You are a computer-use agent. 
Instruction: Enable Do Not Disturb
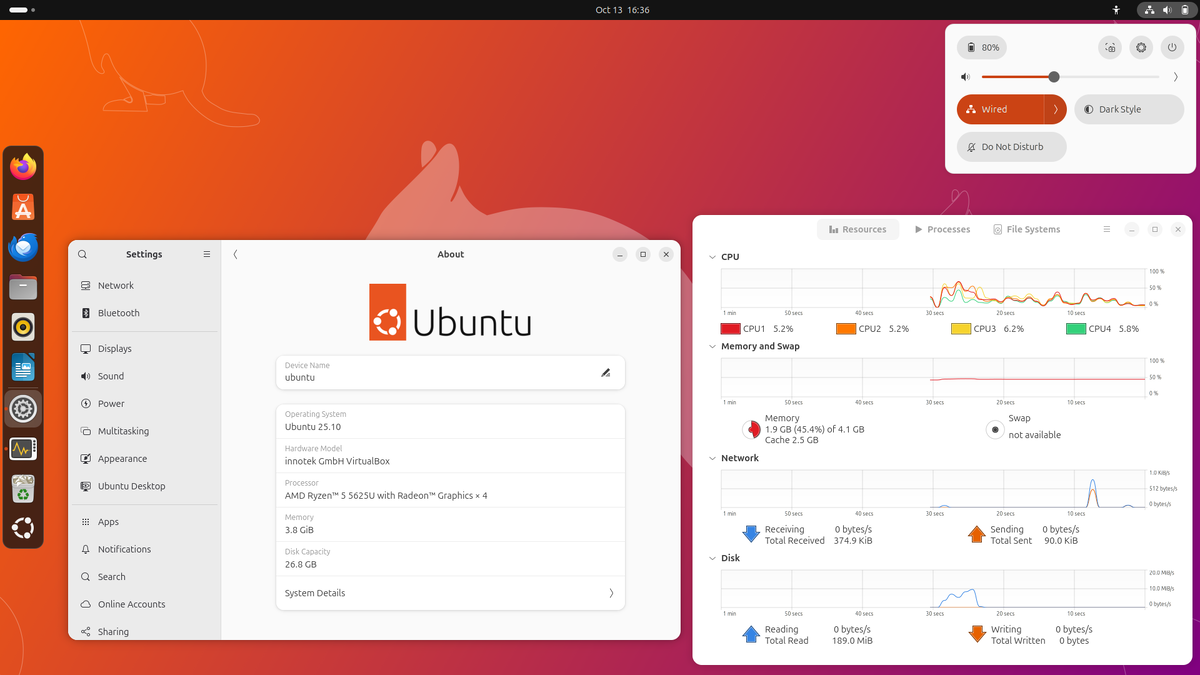click(x=1011, y=146)
